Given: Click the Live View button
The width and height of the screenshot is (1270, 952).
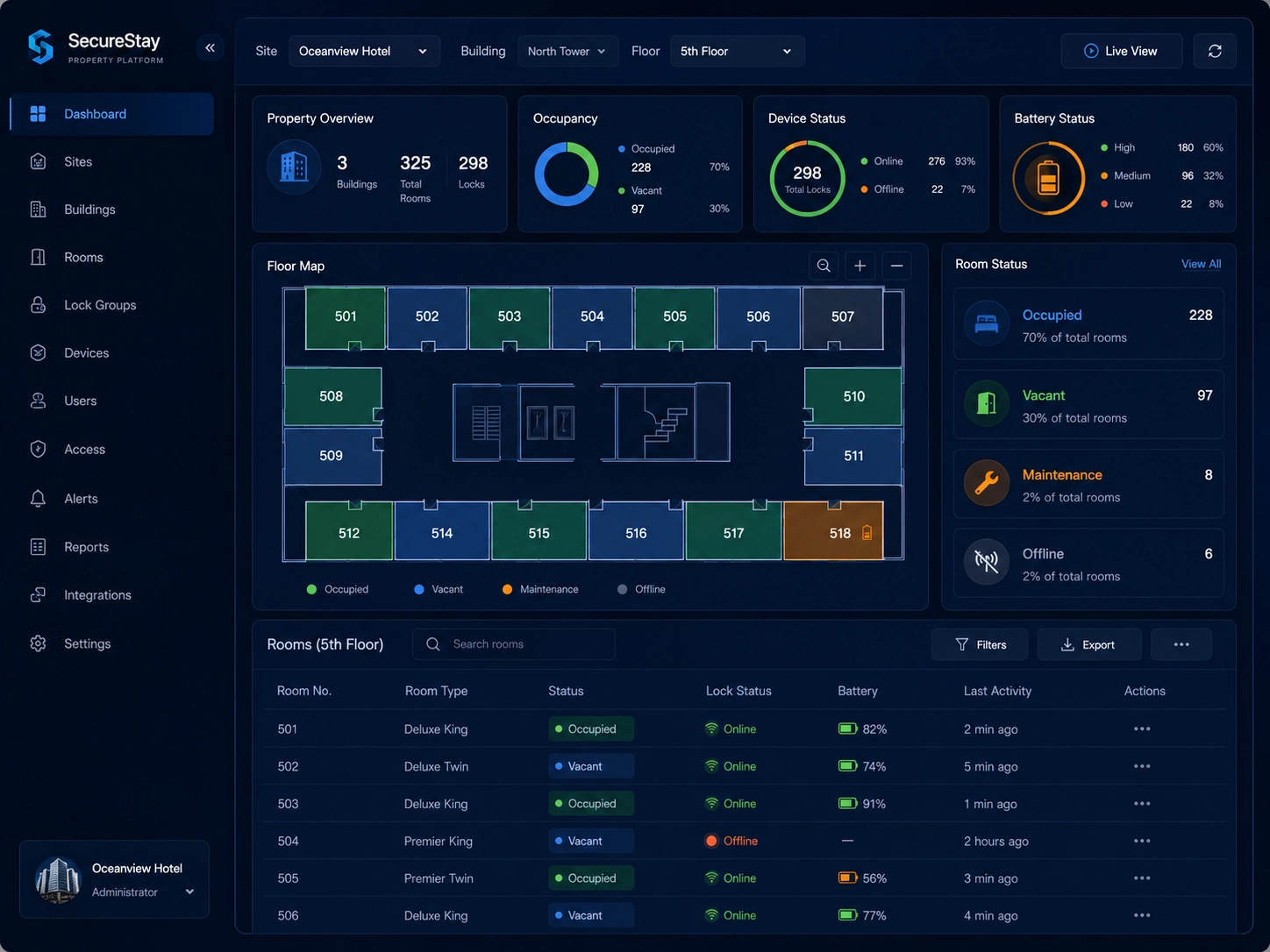Looking at the screenshot, I should [1121, 51].
